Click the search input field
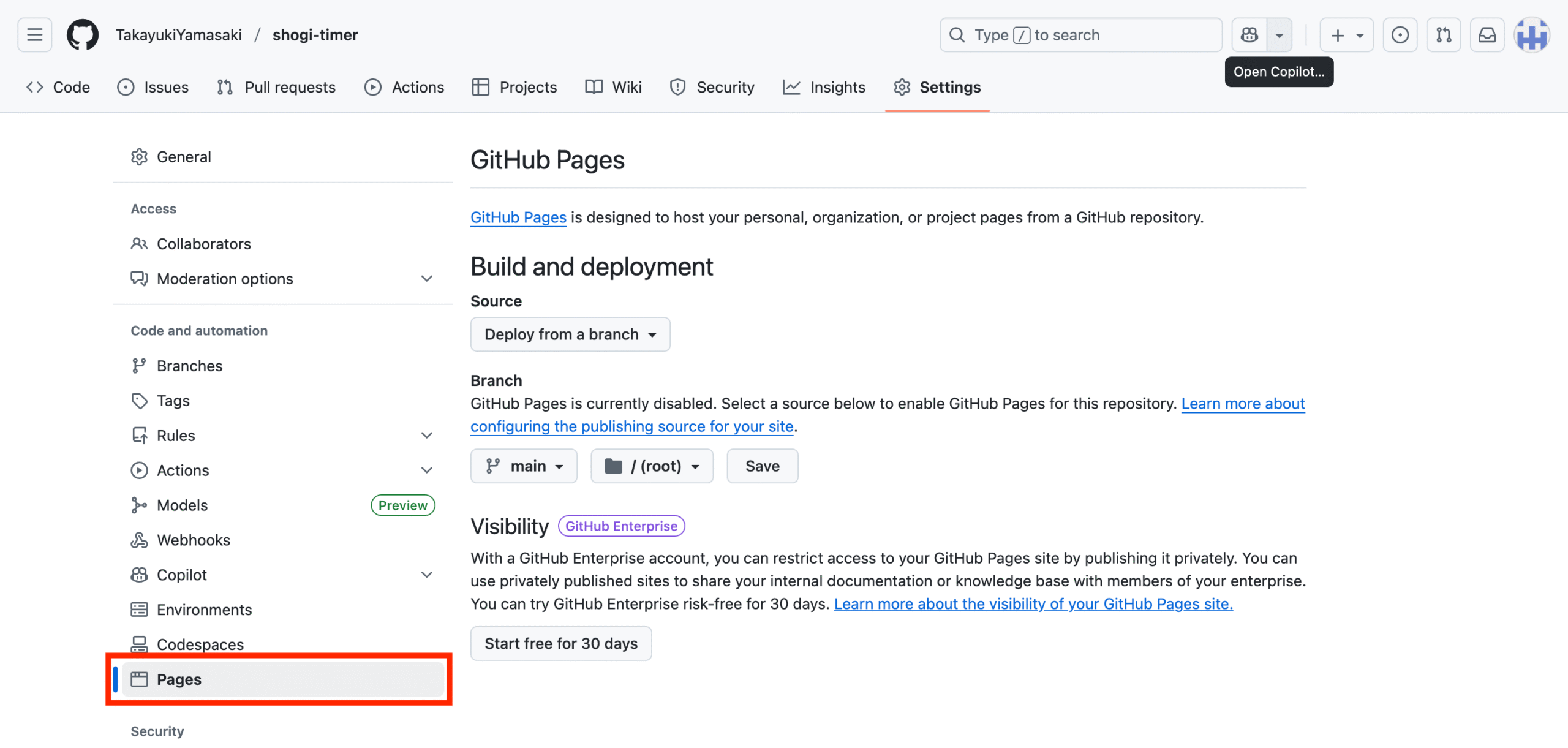 coord(1080,35)
